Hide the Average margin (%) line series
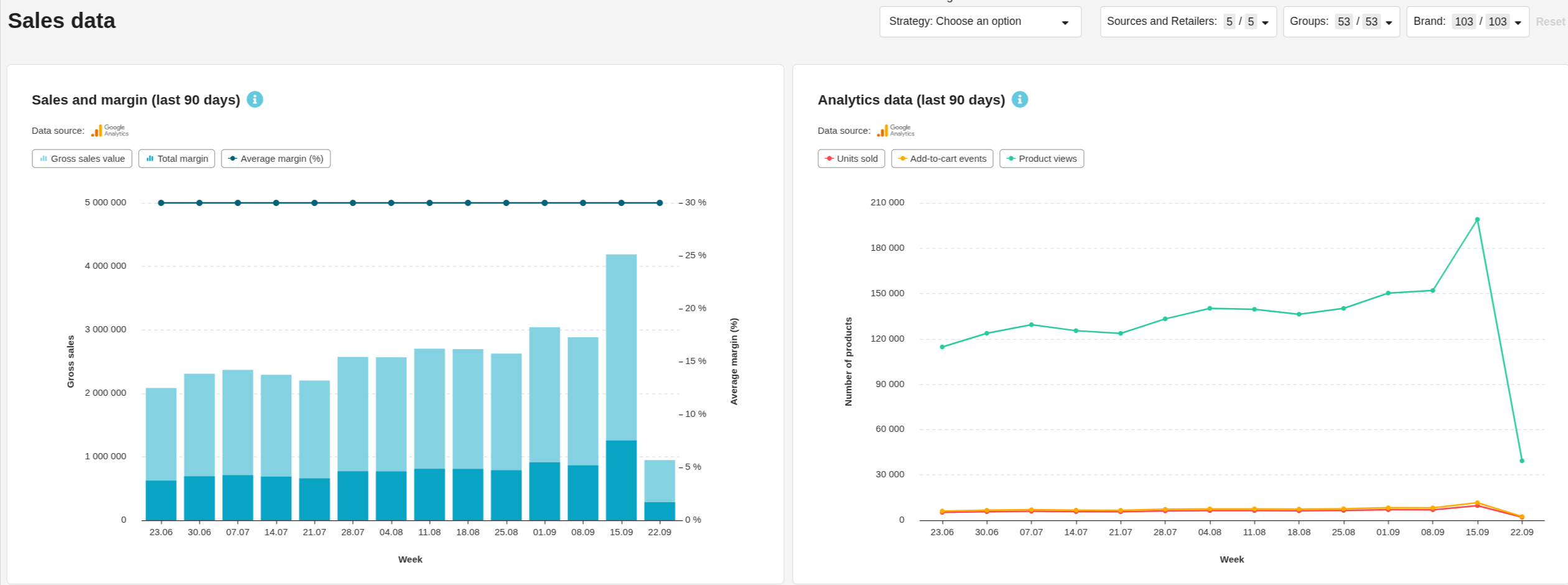The width and height of the screenshot is (1568, 585). 276,159
